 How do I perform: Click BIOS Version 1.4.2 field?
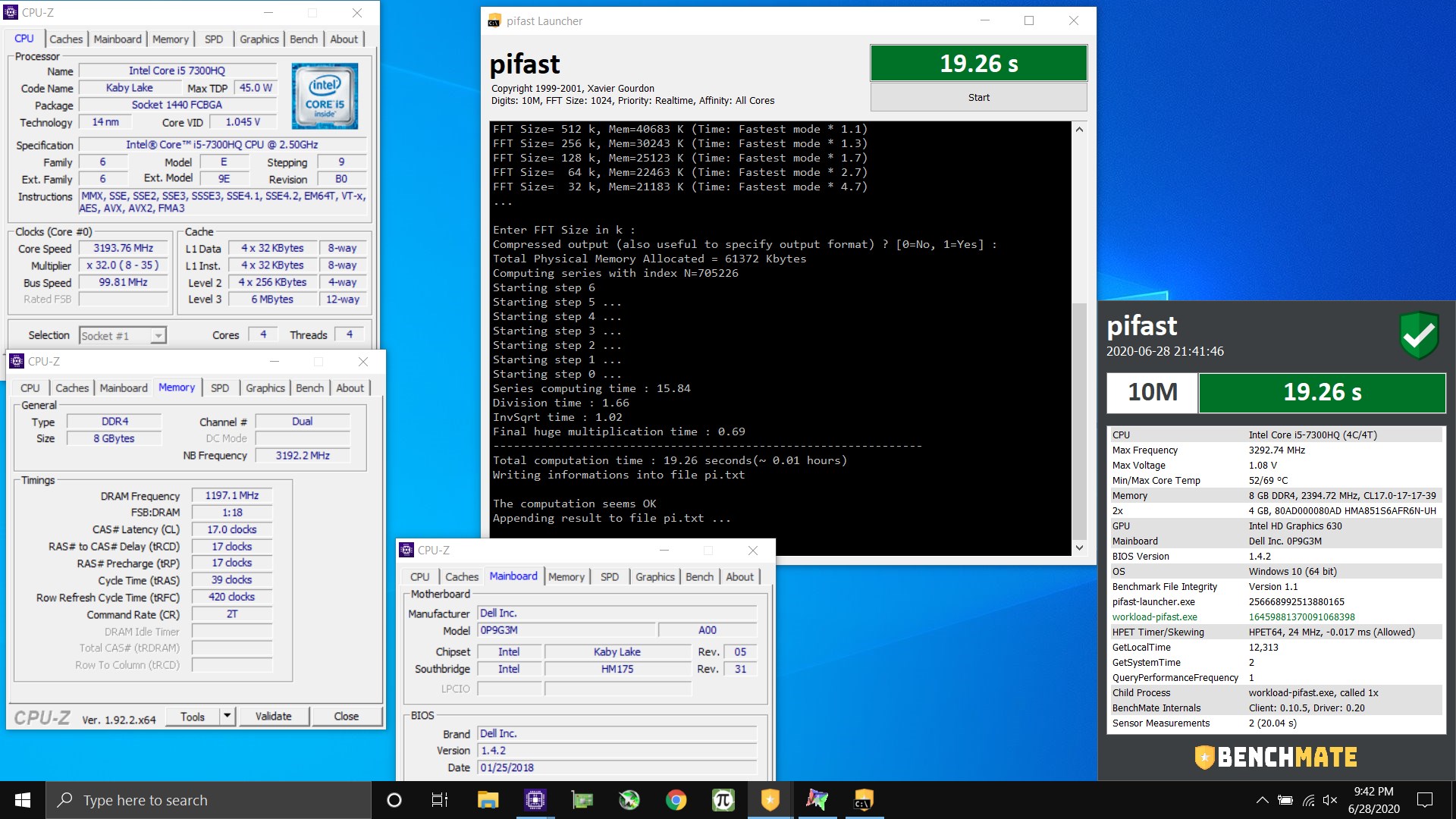point(617,750)
